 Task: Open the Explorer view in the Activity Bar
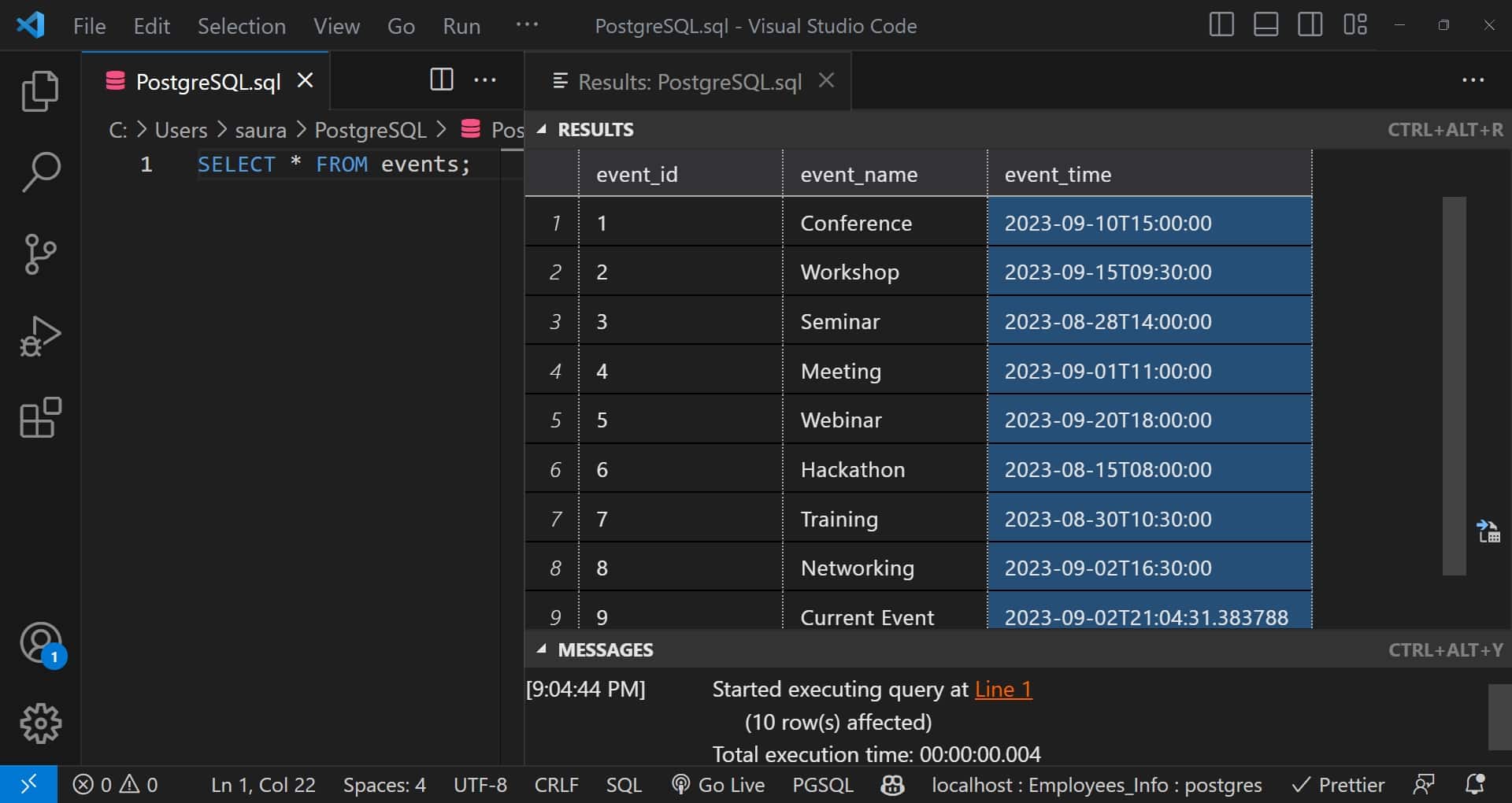coord(39,91)
